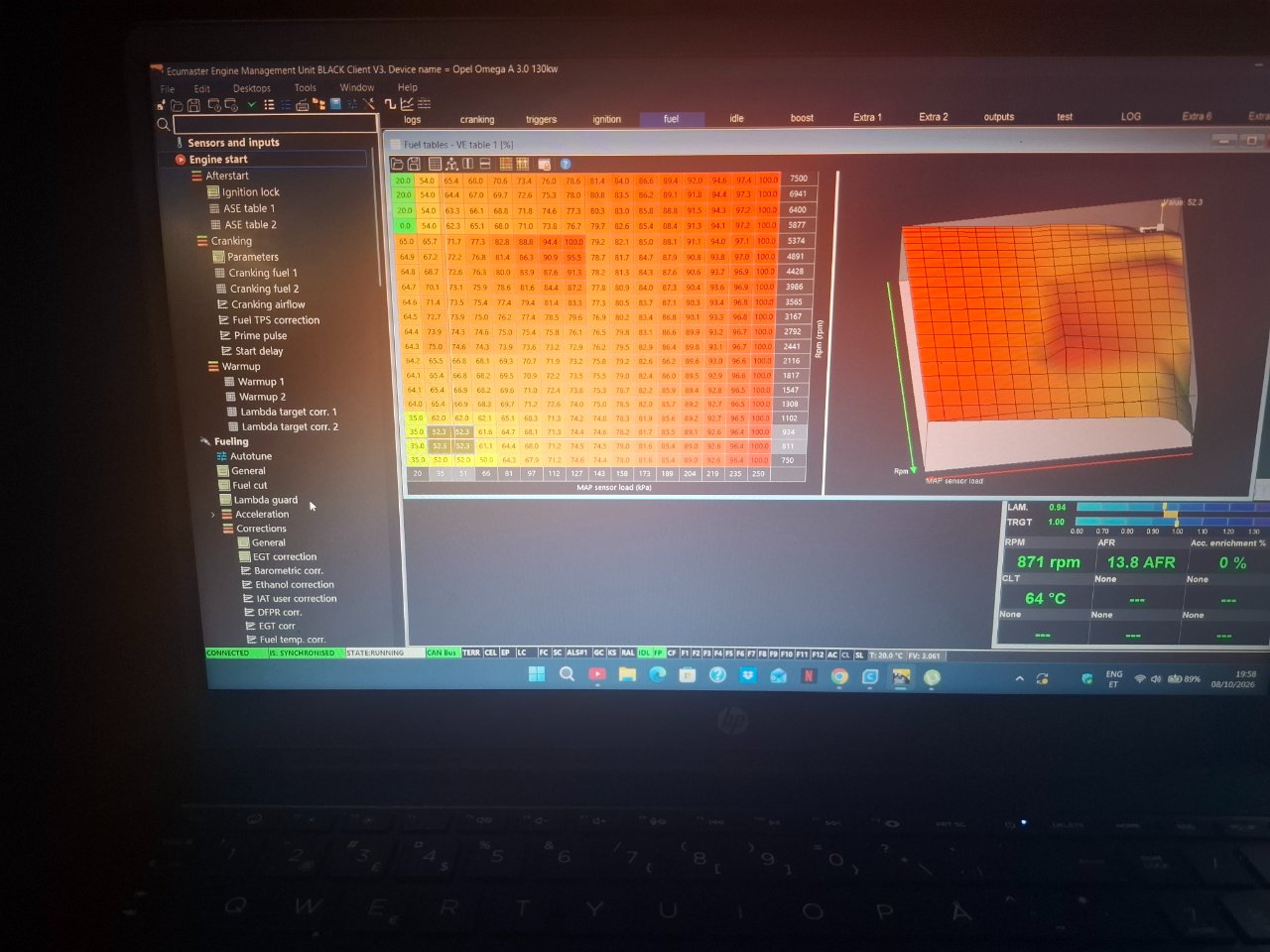Click the blue book icon in main toolbar

(336, 103)
